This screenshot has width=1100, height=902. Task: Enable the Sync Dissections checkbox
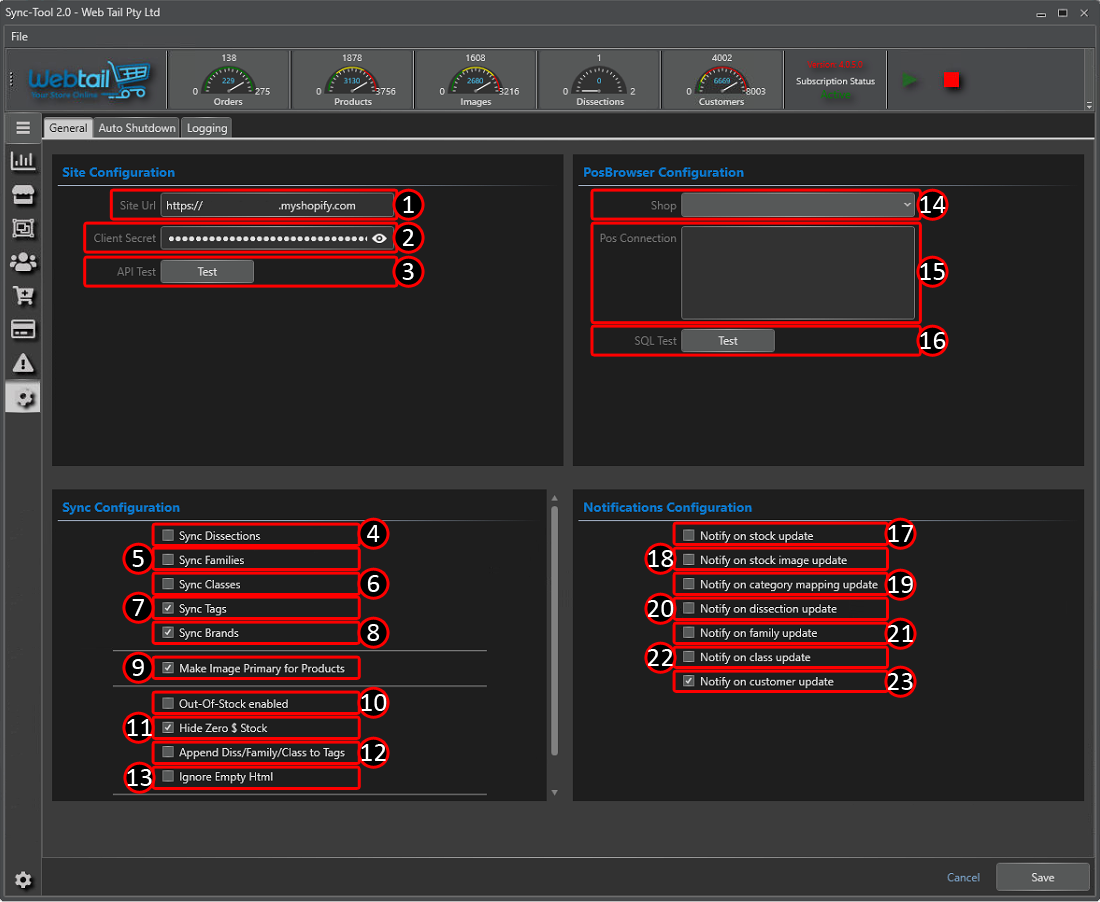pyautogui.click(x=168, y=536)
